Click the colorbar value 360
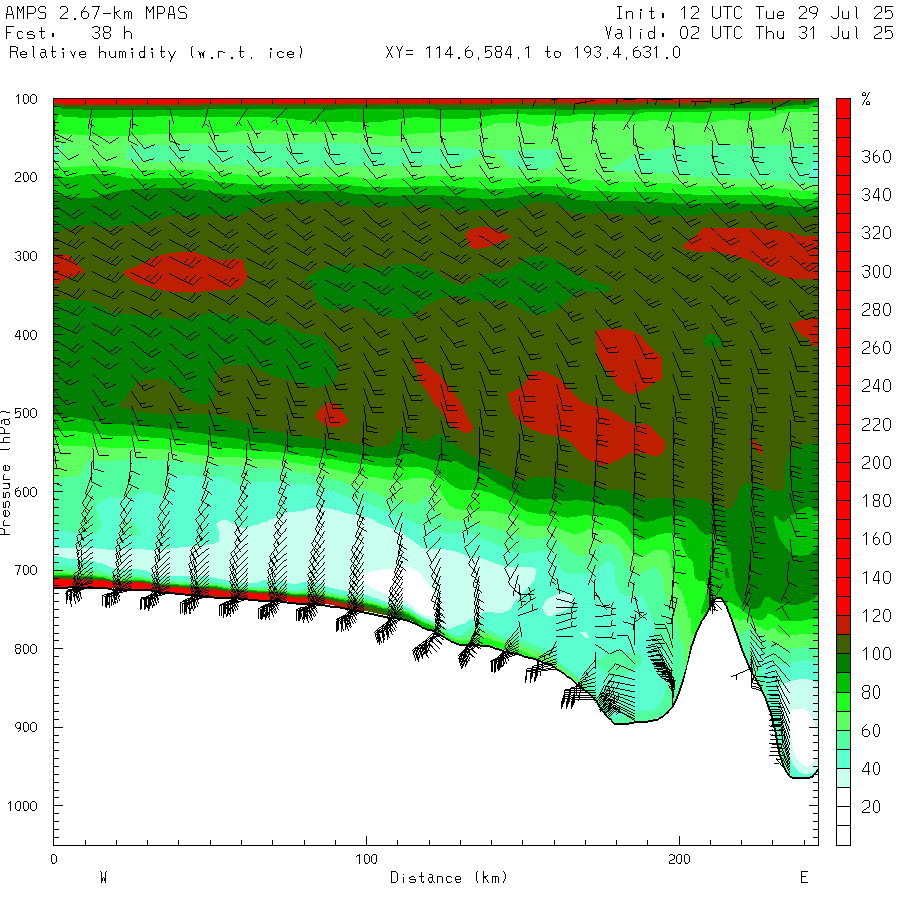 tap(876, 157)
